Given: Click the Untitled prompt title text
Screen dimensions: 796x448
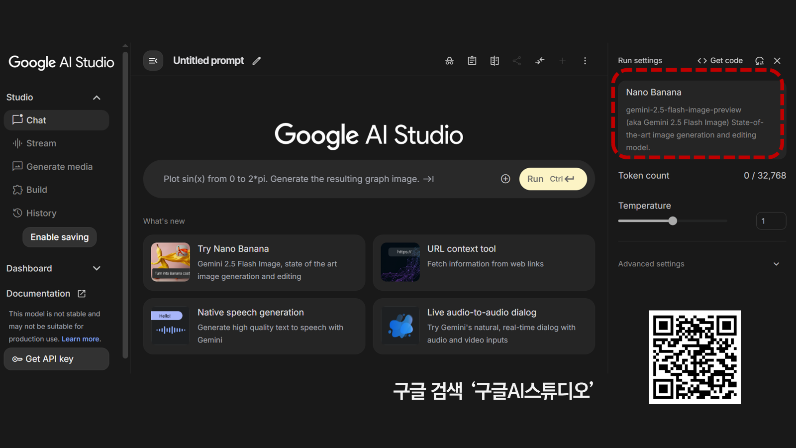Looking at the screenshot, I should 209,60.
